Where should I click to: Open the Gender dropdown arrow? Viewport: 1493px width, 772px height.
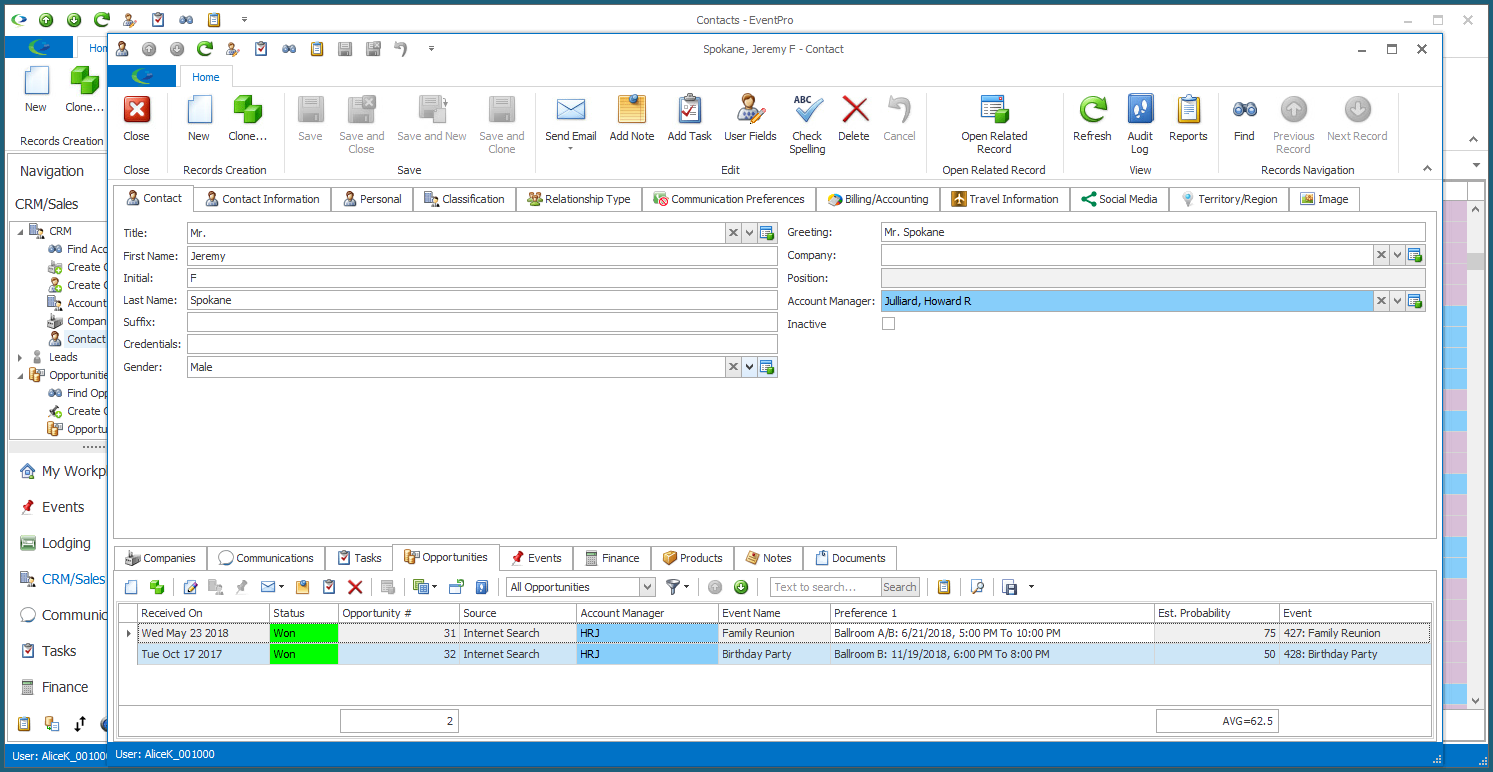pos(749,368)
